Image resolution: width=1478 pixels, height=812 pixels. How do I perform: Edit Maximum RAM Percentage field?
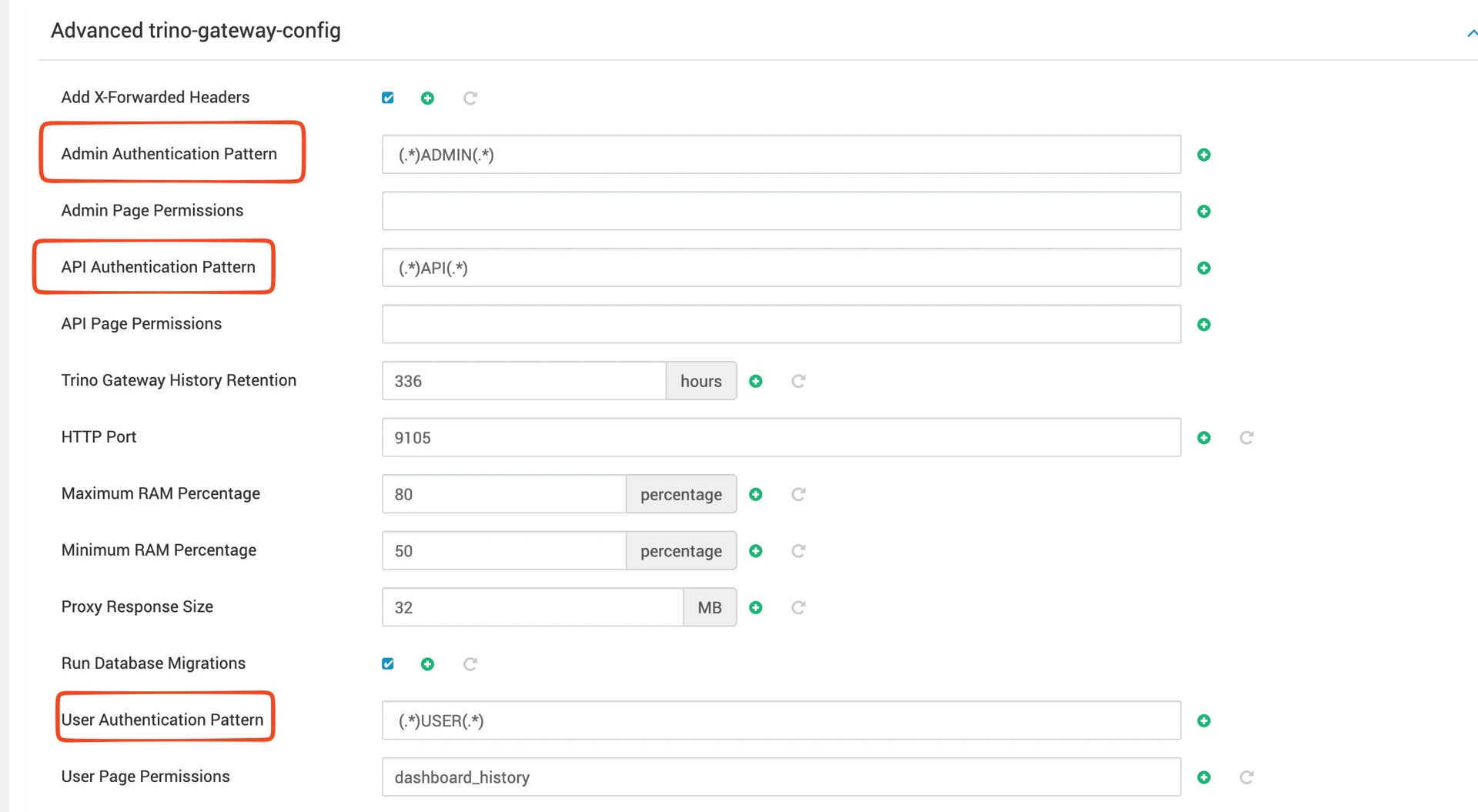(x=504, y=494)
